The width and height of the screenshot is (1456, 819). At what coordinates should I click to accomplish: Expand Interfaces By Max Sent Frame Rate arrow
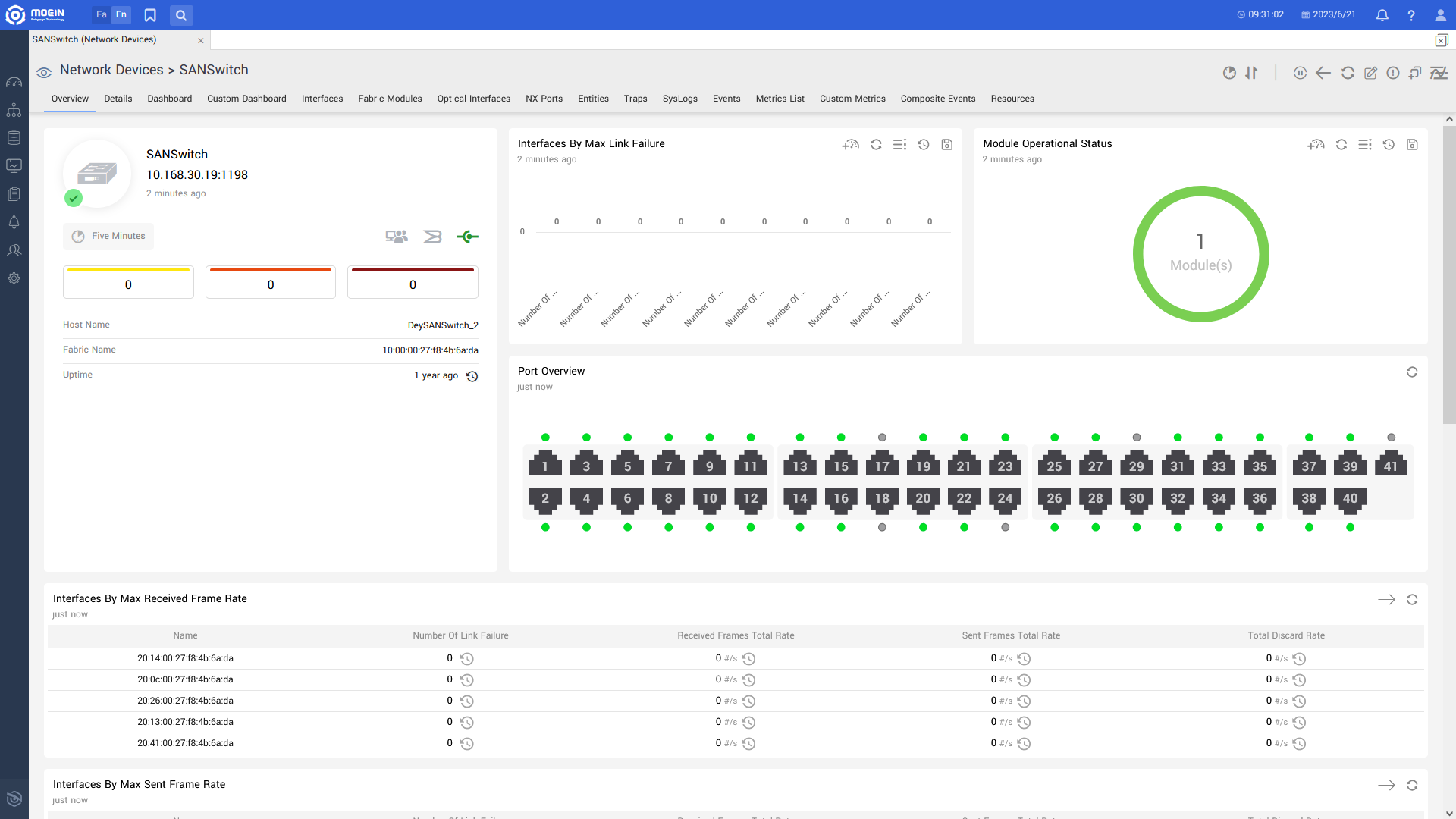[1386, 786]
